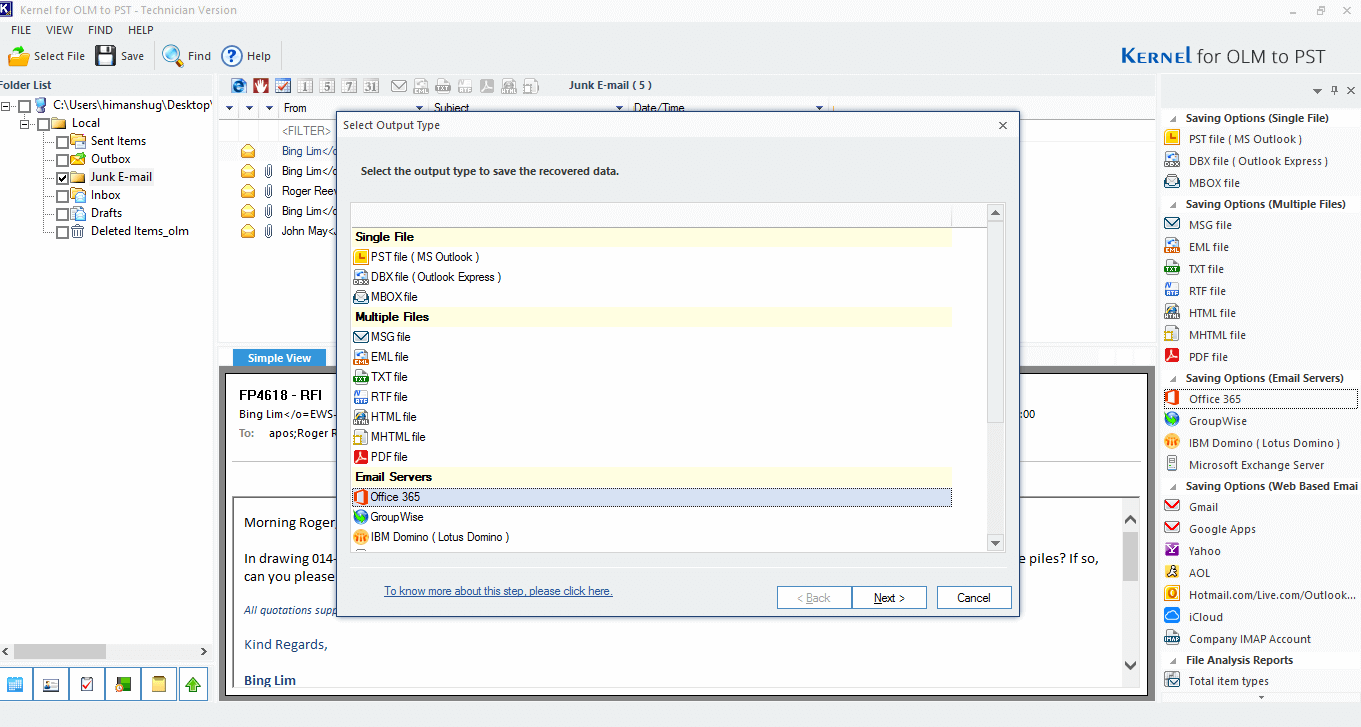Toggle the root C:\Users path checkbox

[x=24, y=105]
